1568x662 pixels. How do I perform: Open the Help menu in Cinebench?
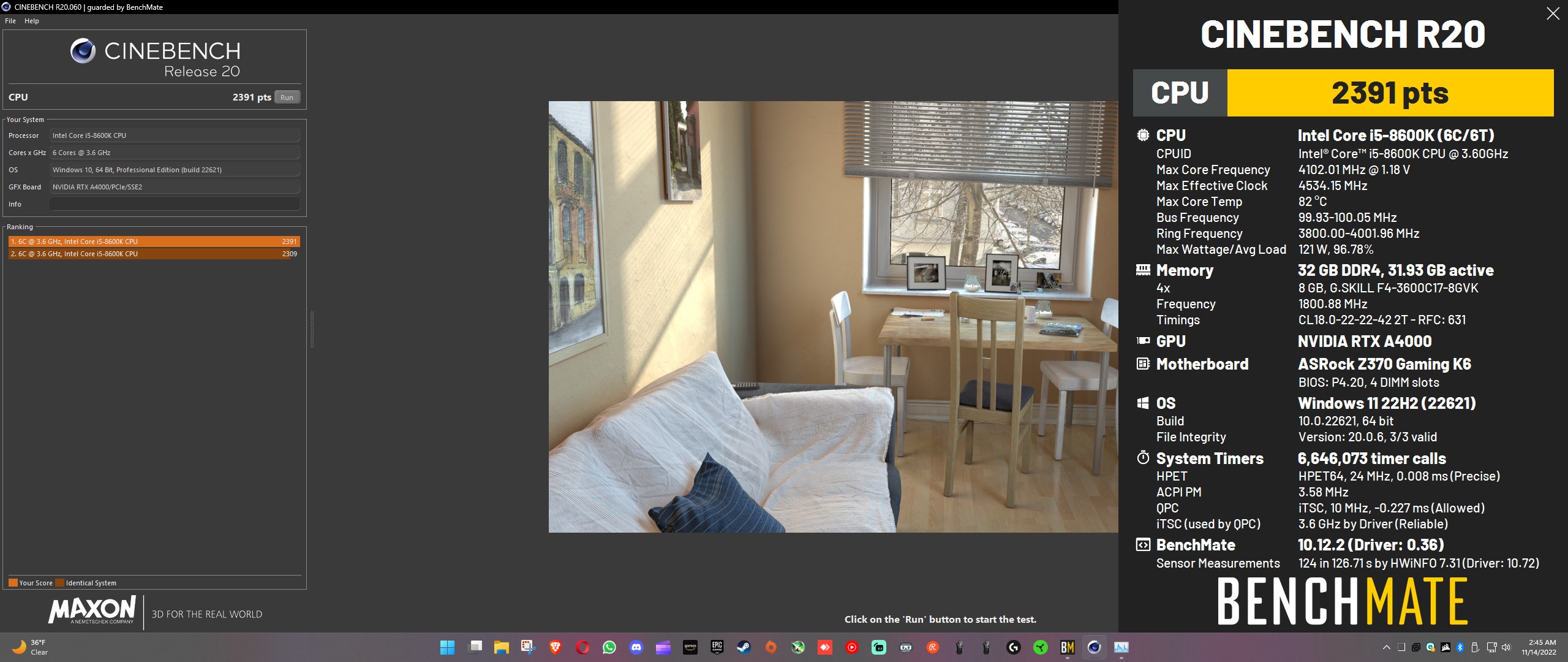pyautogui.click(x=32, y=21)
